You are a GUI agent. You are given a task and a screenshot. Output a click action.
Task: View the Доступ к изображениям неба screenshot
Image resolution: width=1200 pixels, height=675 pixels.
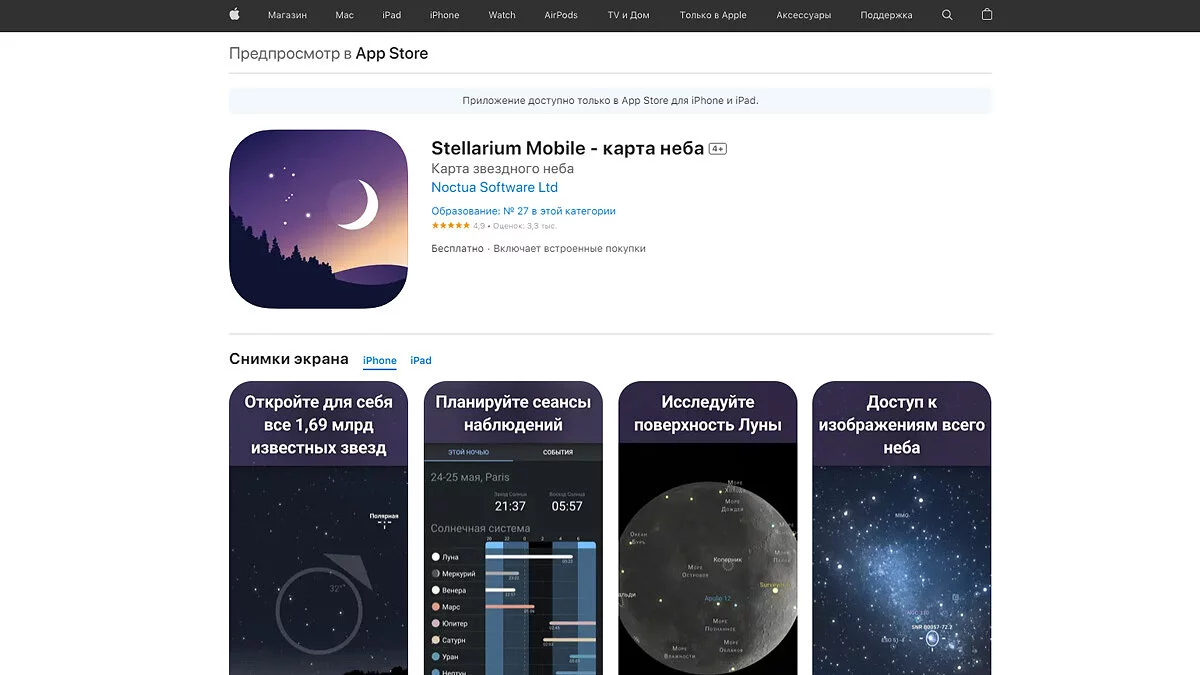(x=901, y=528)
